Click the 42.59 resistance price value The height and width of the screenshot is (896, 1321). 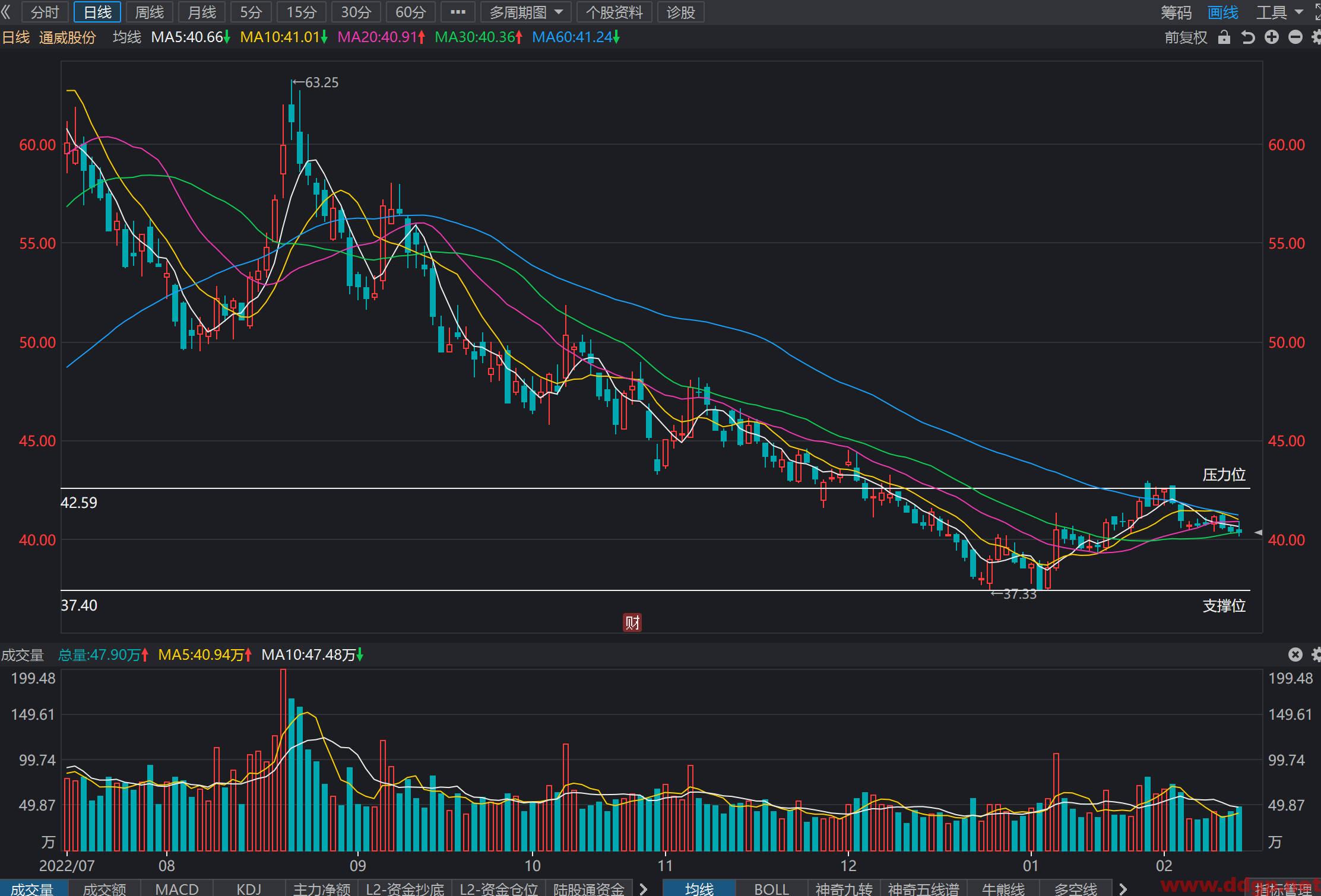(x=79, y=503)
